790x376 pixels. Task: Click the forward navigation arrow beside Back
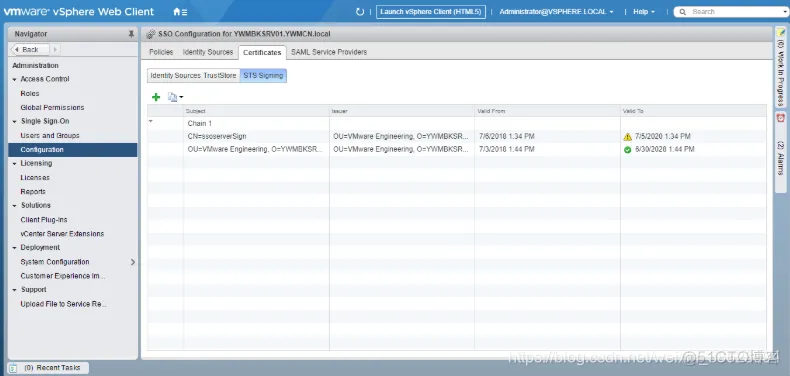tap(55, 49)
